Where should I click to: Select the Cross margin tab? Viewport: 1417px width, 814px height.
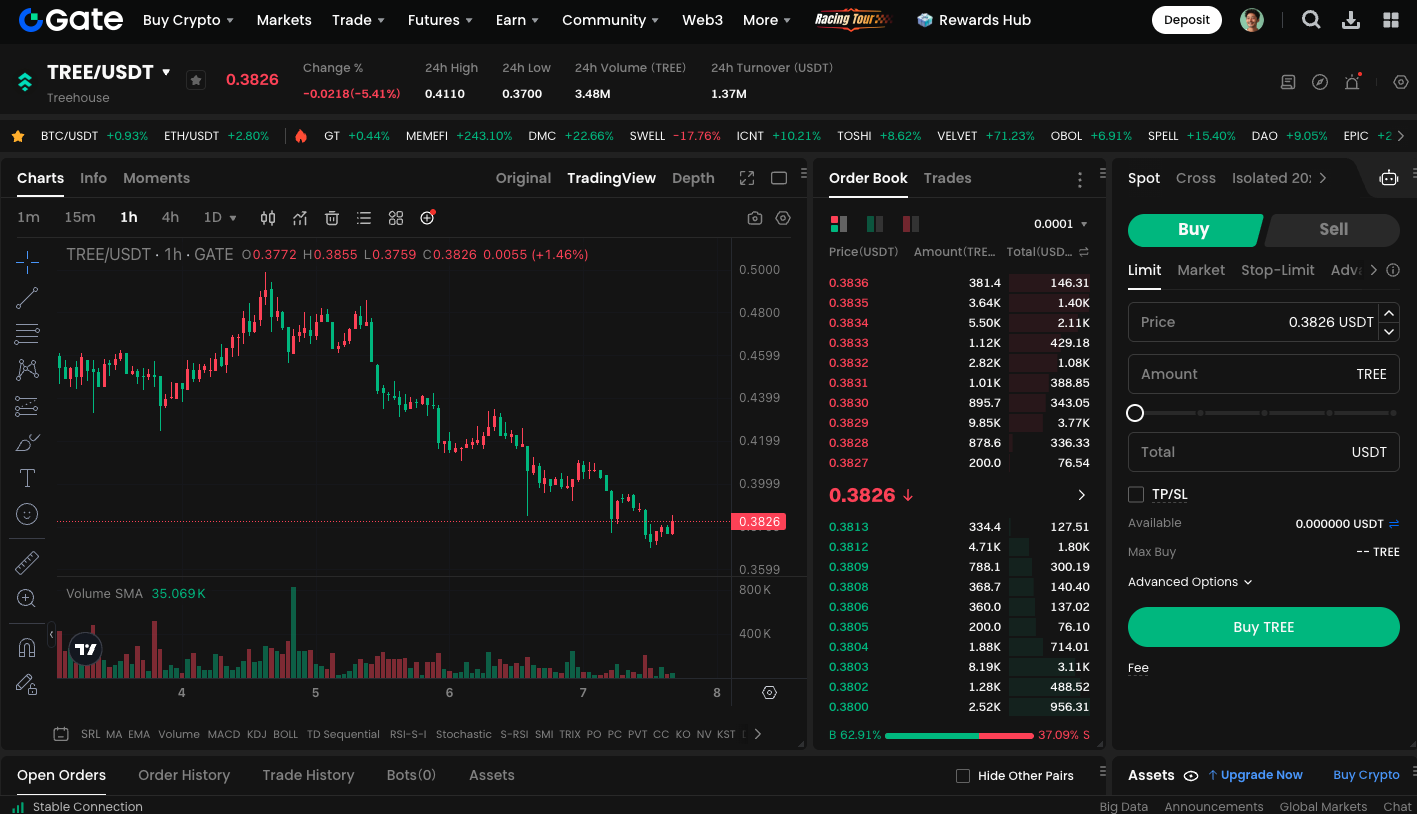click(1195, 178)
